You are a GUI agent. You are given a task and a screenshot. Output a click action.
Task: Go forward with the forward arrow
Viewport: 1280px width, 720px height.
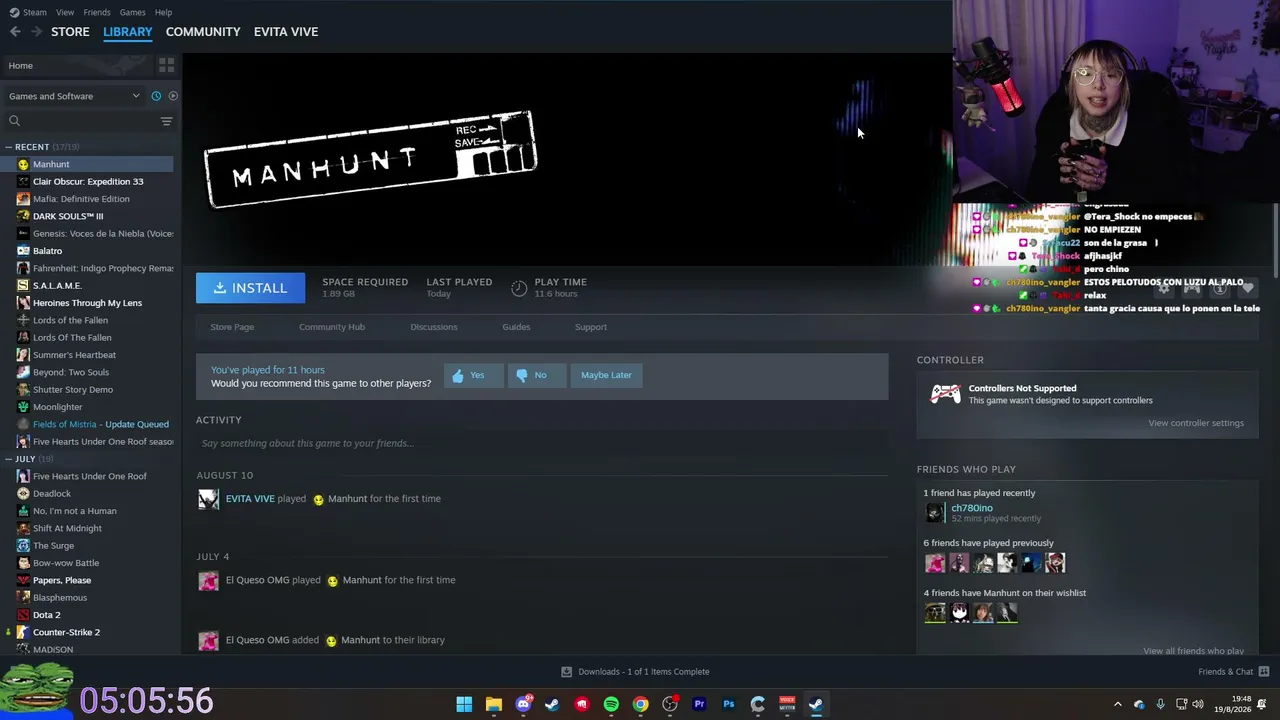(x=36, y=32)
